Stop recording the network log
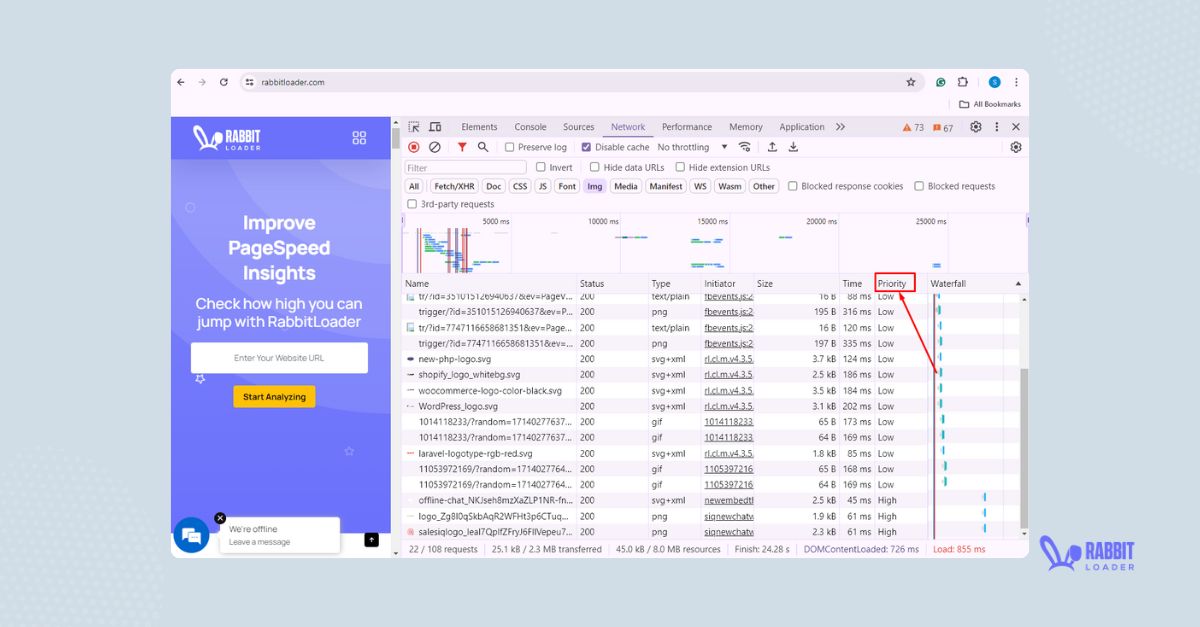This screenshot has height=627, width=1200. (x=414, y=146)
